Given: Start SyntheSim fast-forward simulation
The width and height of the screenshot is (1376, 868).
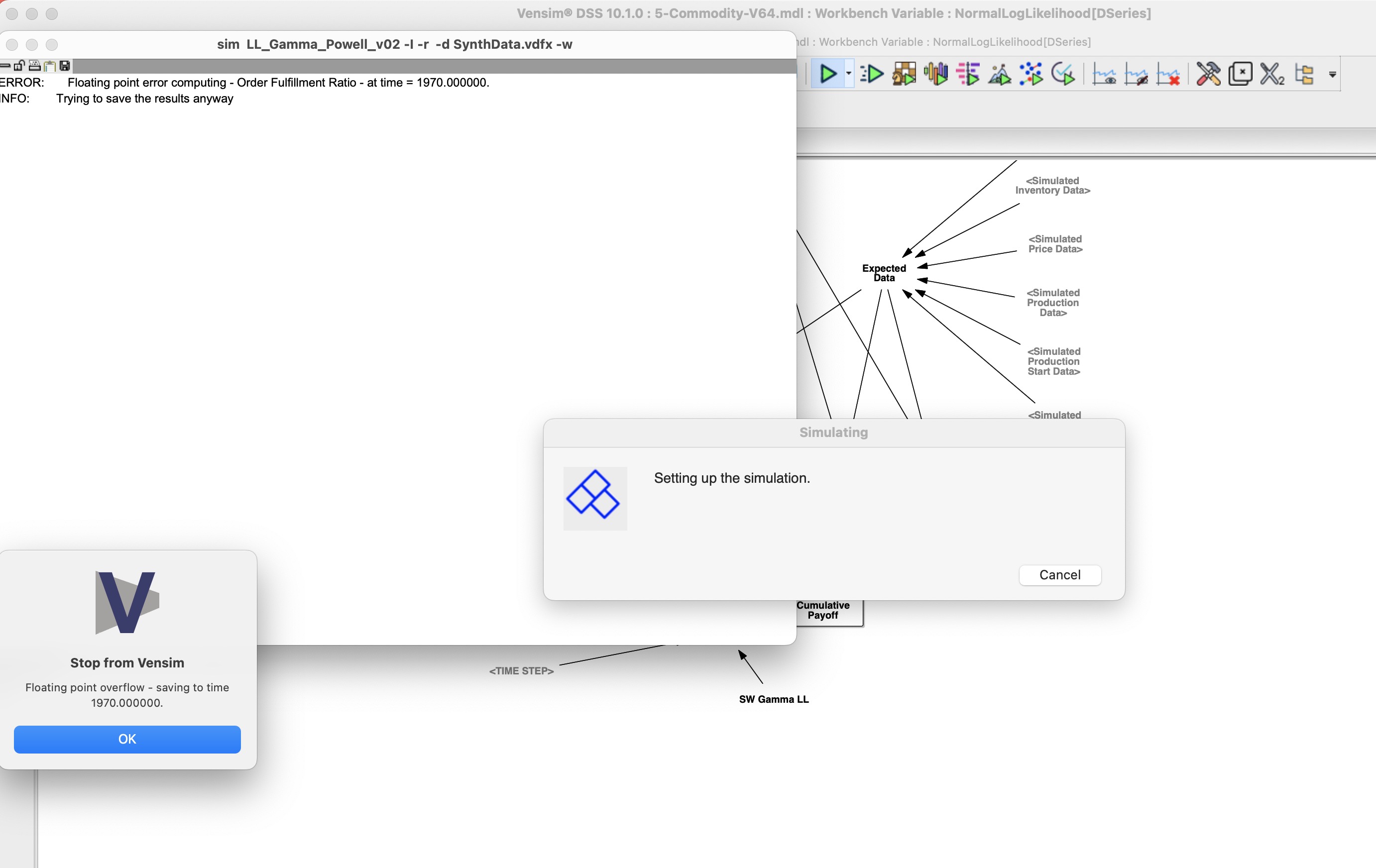Looking at the screenshot, I should point(872,74).
